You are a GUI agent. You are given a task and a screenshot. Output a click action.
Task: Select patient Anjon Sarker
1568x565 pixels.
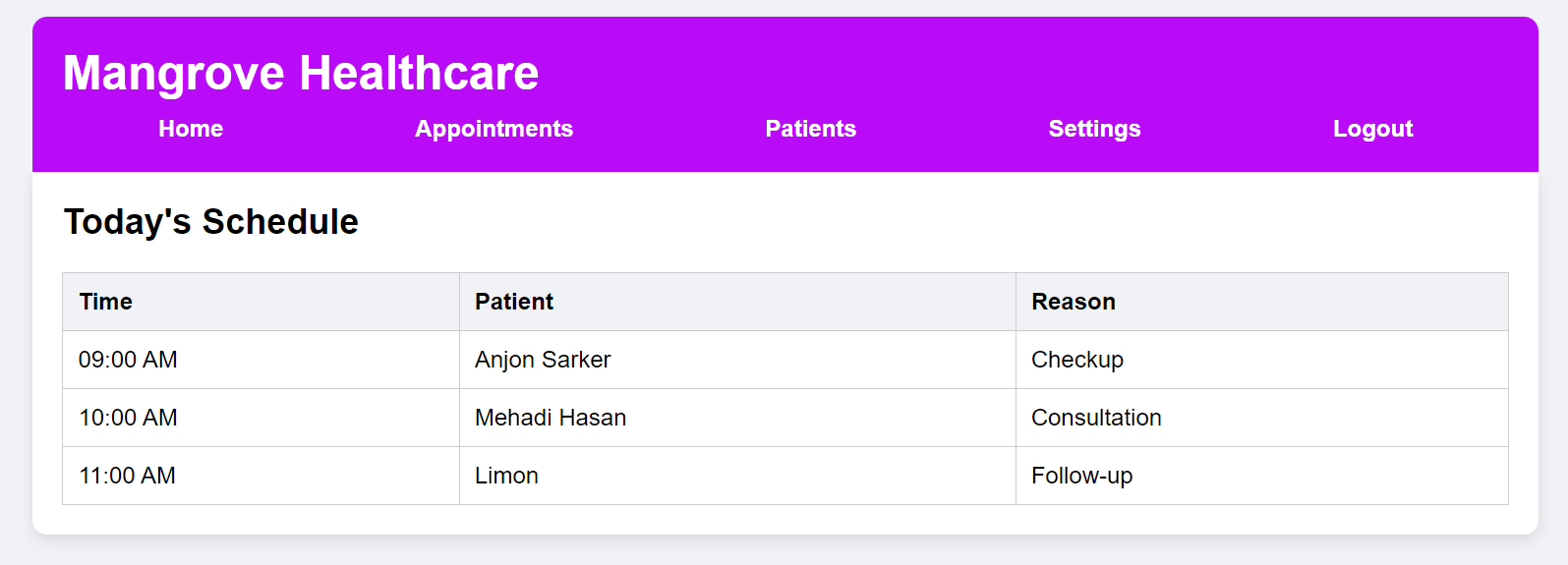point(543,360)
